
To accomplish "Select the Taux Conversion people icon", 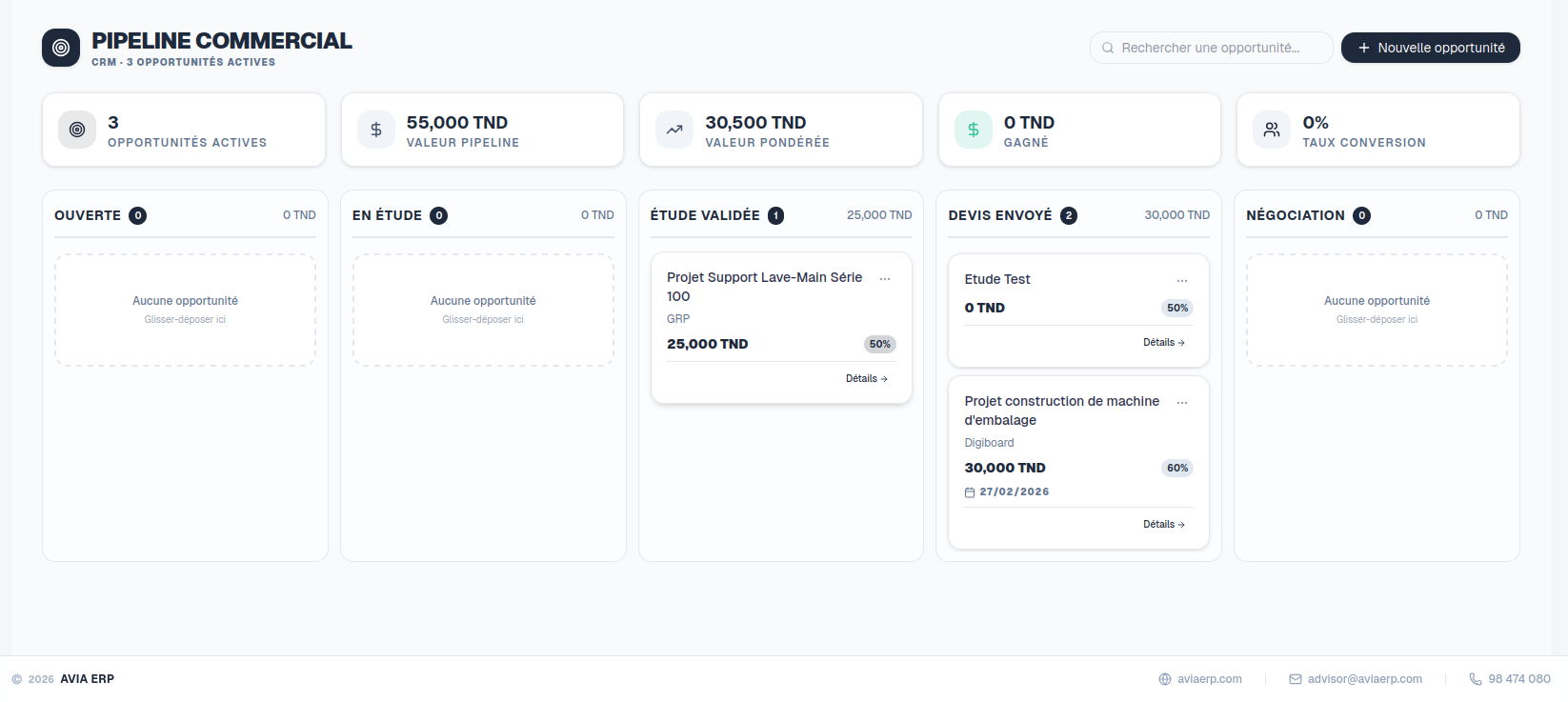I will coord(1271,130).
